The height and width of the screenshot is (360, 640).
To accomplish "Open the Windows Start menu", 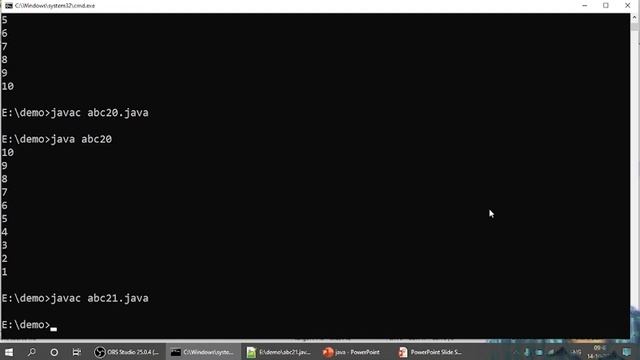I will [x=9, y=352].
